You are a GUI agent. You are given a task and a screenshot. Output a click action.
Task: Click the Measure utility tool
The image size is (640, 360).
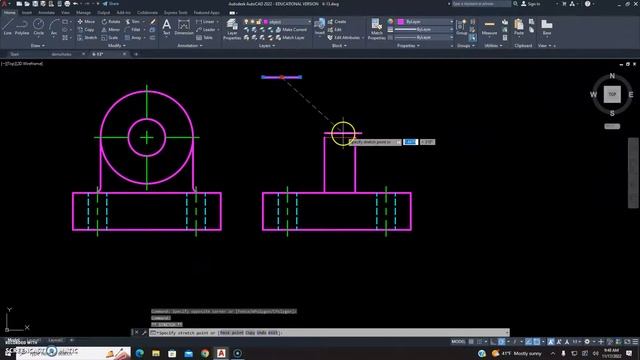pos(489,27)
